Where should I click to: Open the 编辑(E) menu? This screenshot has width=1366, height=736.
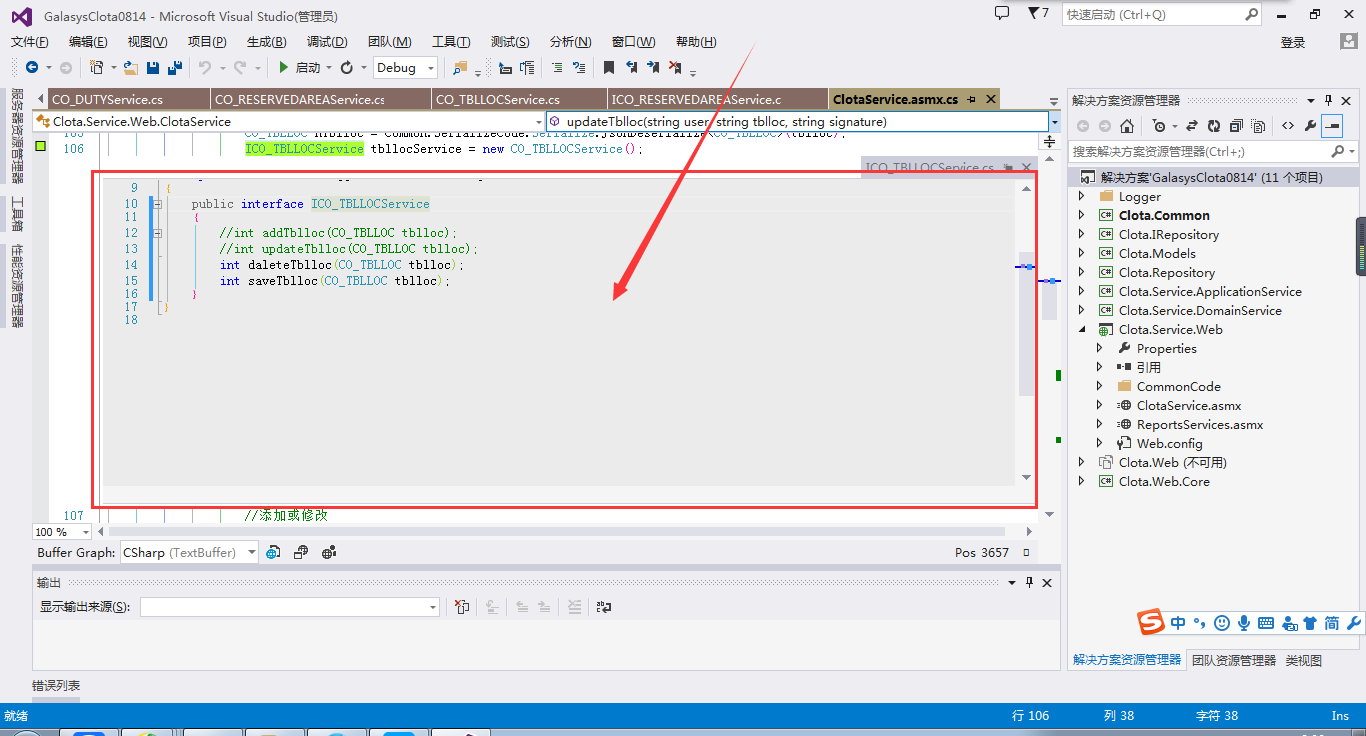pyautogui.click(x=88, y=41)
